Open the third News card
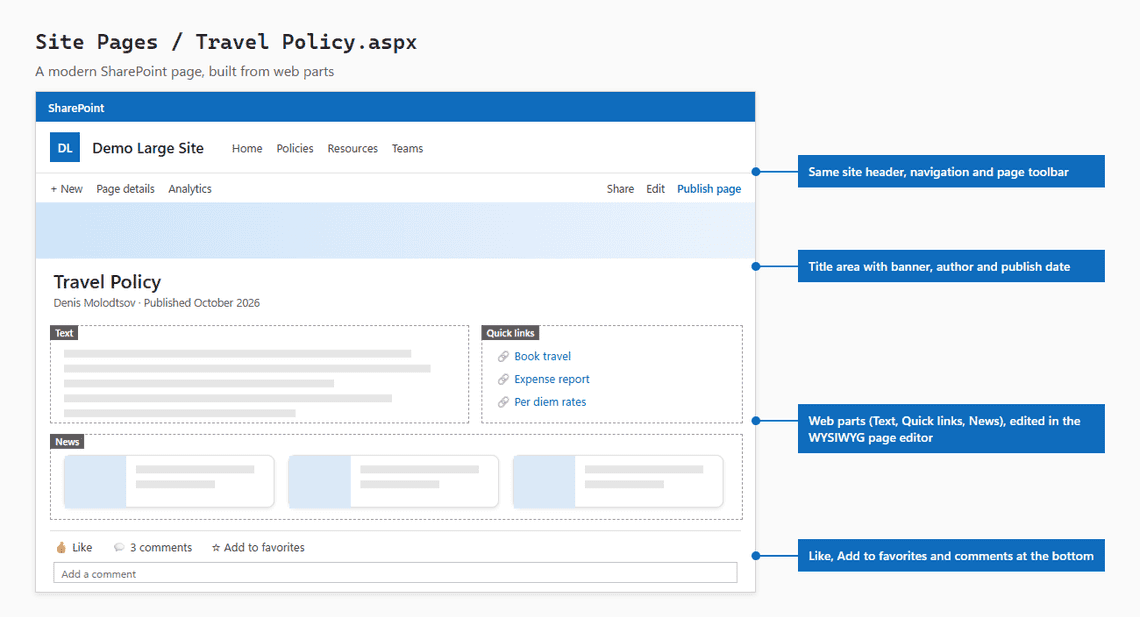The width and height of the screenshot is (1140, 617). [x=618, y=481]
